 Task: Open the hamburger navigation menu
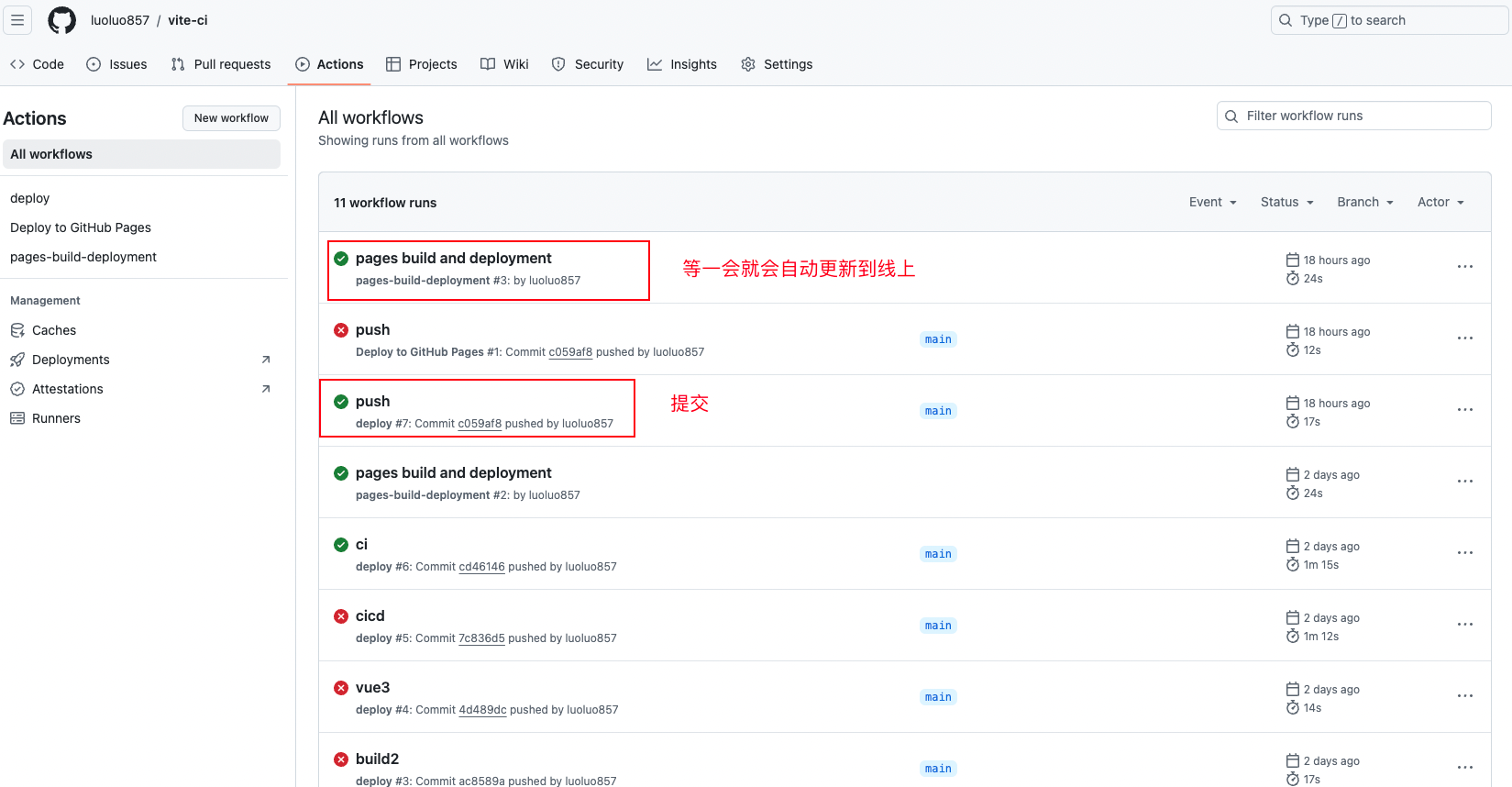coord(17,20)
